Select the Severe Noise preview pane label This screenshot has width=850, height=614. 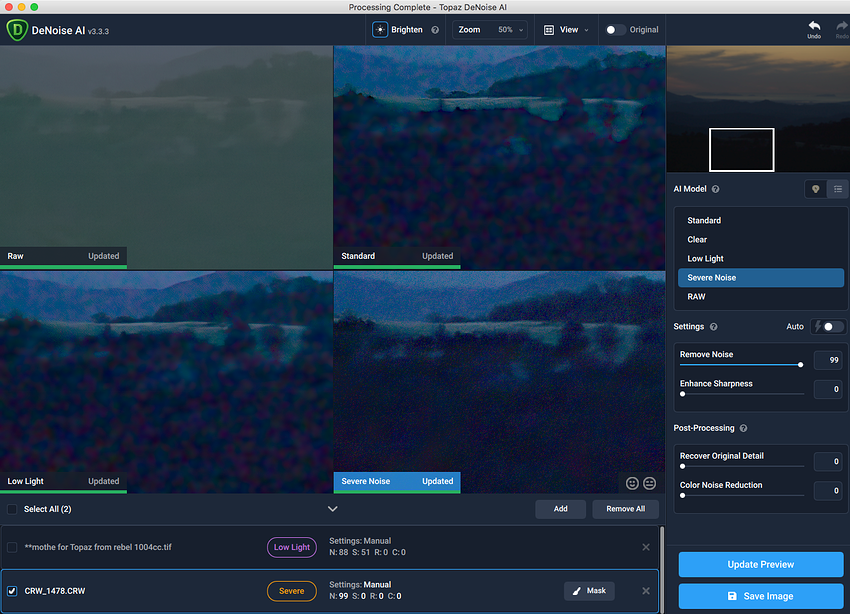[x=397, y=481]
